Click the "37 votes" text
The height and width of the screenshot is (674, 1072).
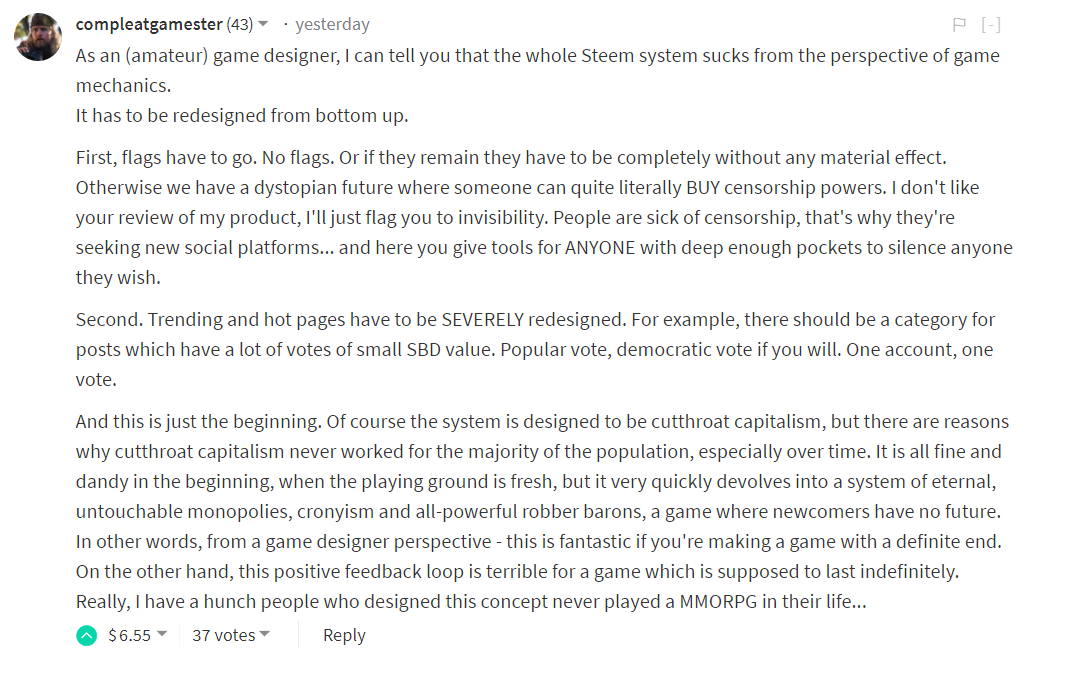[x=223, y=635]
